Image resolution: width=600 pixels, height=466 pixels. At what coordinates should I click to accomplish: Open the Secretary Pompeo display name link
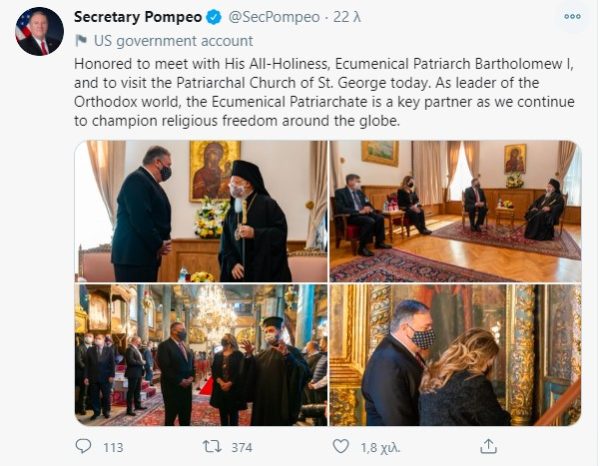[x=137, y=17]
